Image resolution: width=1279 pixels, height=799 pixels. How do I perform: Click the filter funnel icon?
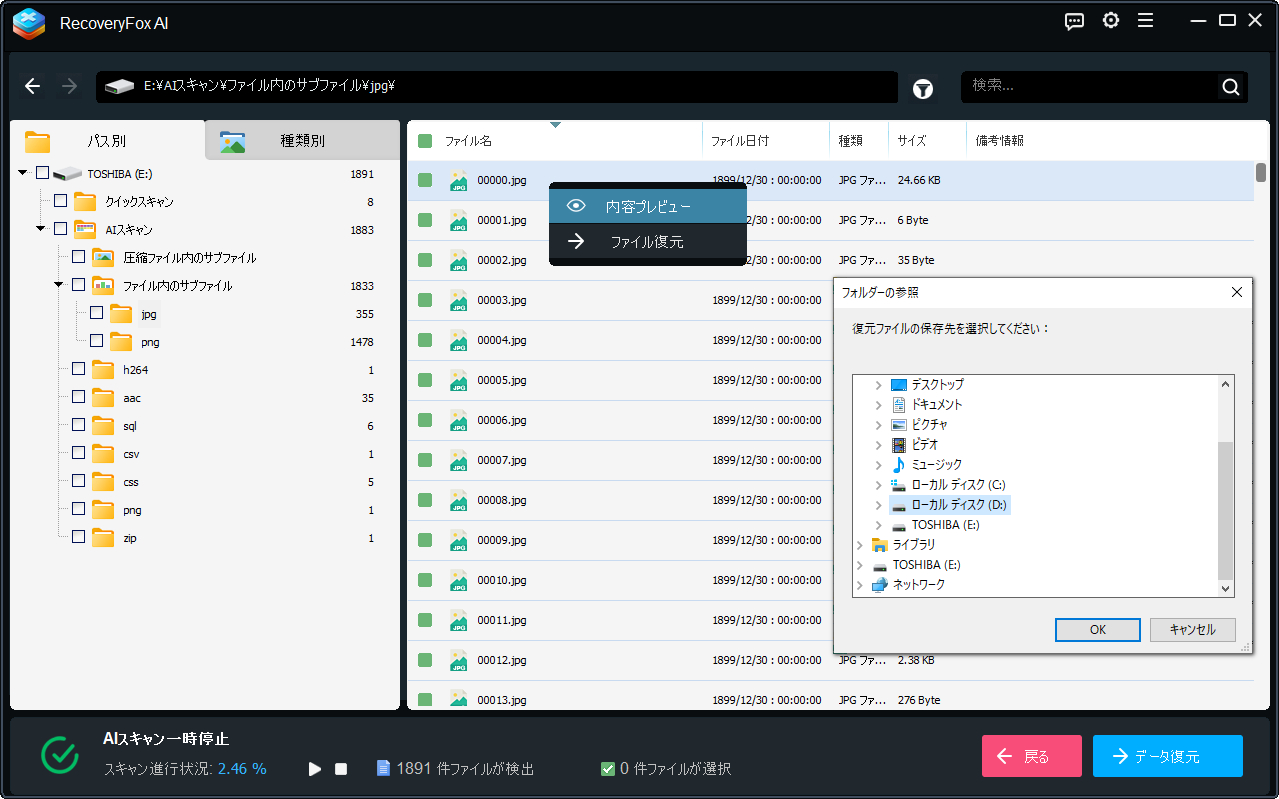coord(922,89)
